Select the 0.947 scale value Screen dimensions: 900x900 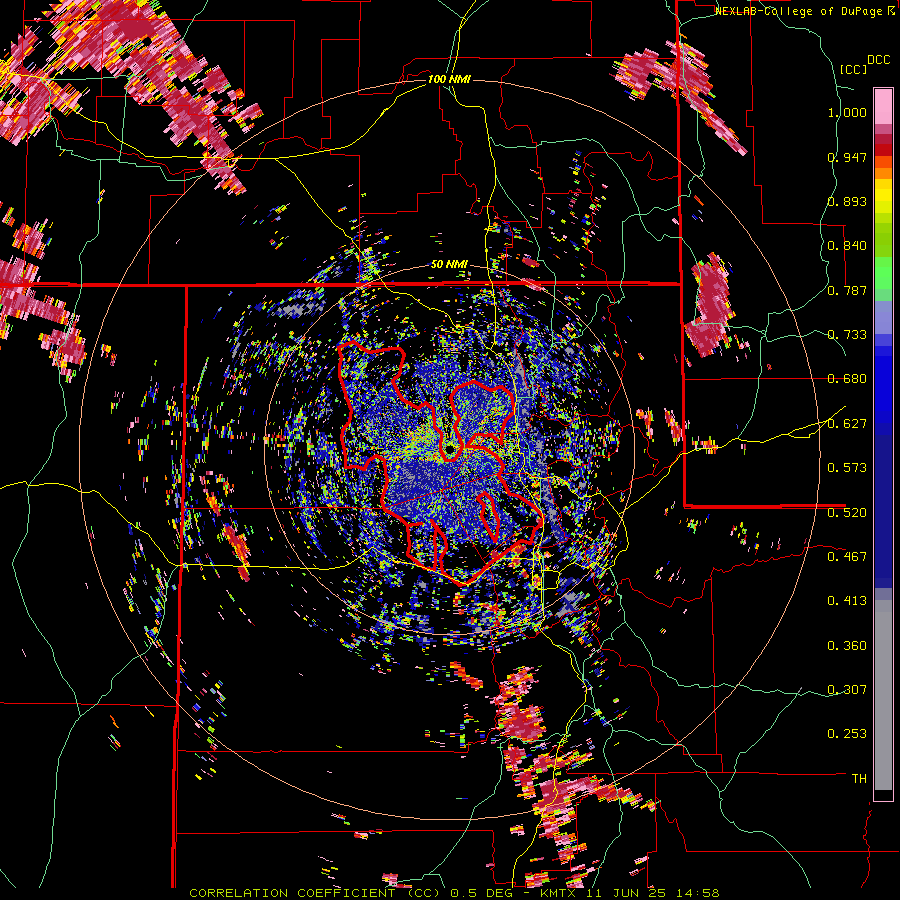point(847,157)
